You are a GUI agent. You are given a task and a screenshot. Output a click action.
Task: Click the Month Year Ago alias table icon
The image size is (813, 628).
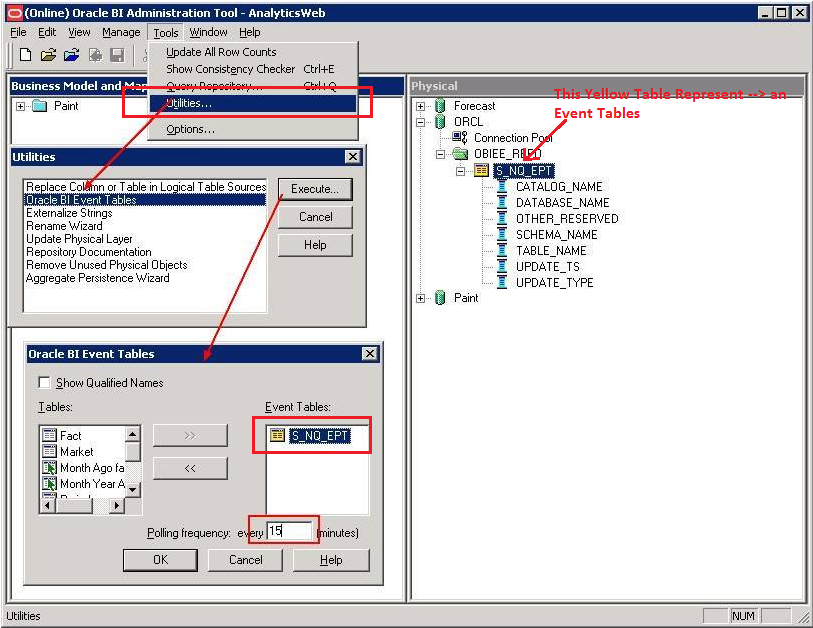49,483
